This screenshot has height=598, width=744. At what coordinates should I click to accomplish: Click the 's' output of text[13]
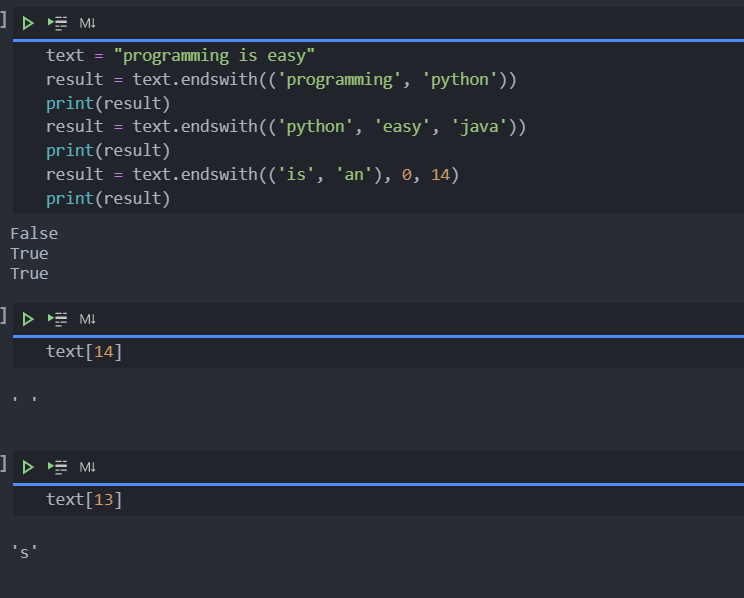[25, 551]
